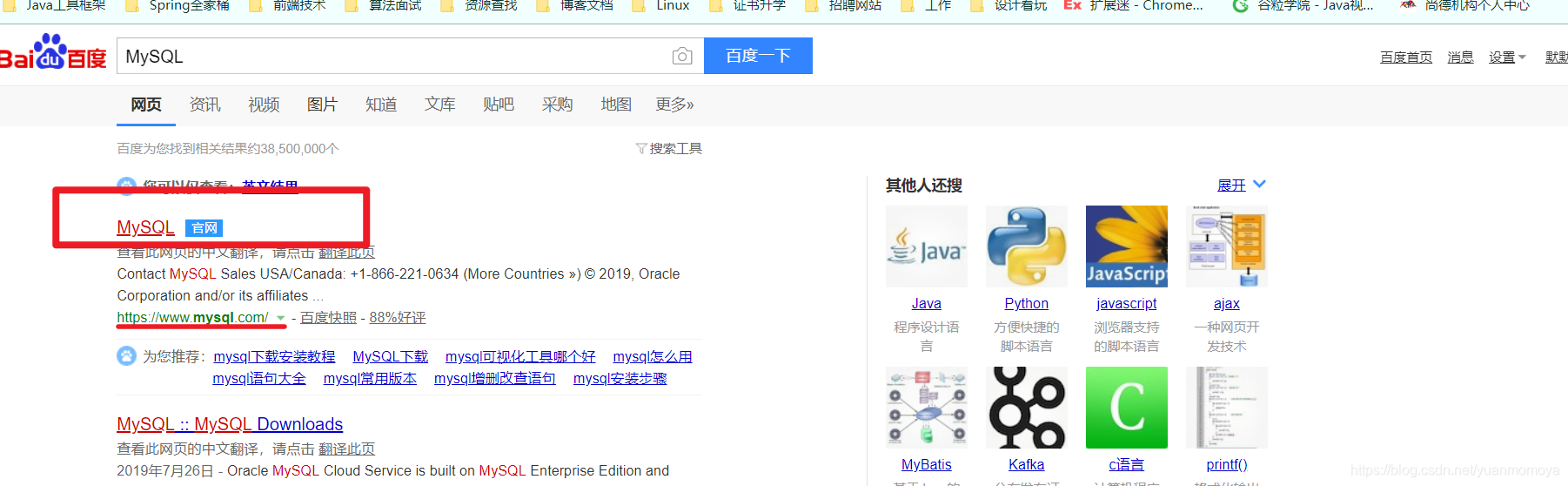Click the Java logo thumbnail
This screenshot has height=486, width=1568.
[x=927, y=246]
